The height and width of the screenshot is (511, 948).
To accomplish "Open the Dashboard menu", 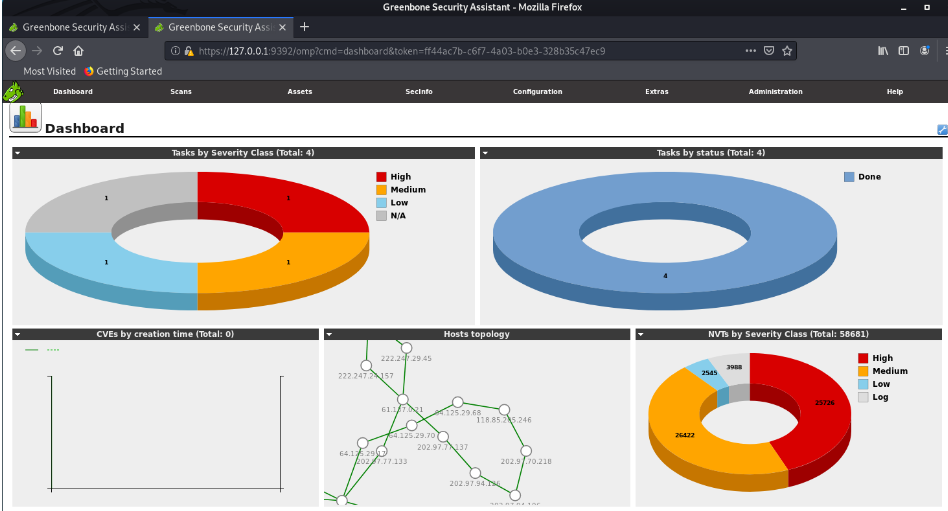I will pyautogui.click(x=73, y=92).
